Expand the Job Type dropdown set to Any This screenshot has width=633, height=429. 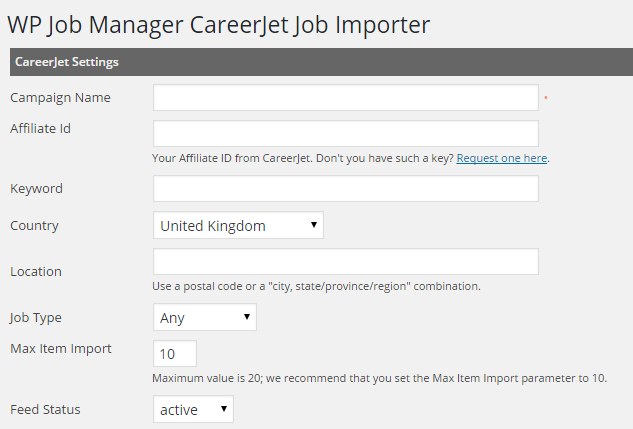(x=204, y=317)
